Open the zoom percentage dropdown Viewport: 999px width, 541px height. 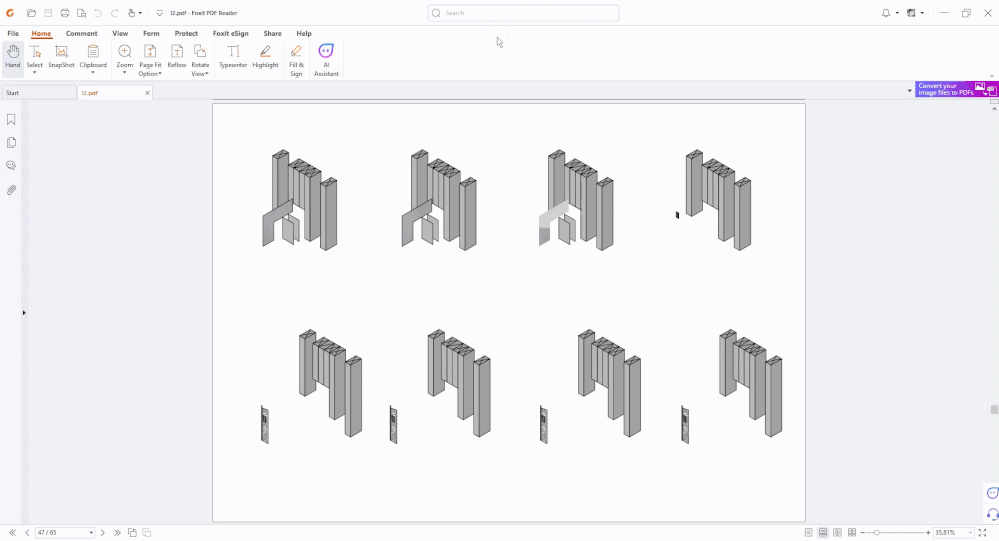(970, 533)
